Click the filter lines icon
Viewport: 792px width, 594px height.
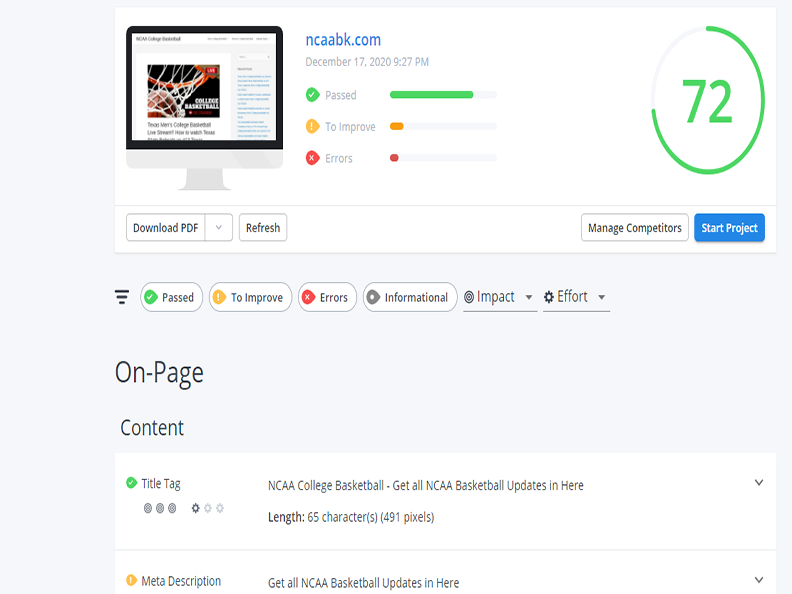pyautogui.click(x=122, y=297)
